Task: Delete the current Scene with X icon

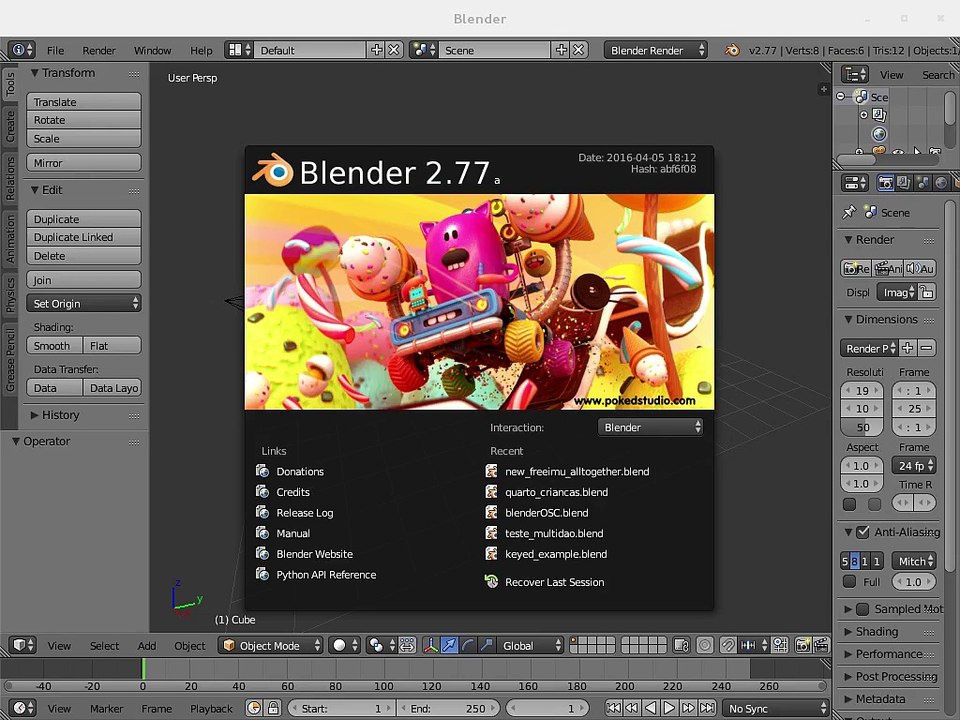Action: click(x=579, y=50)
